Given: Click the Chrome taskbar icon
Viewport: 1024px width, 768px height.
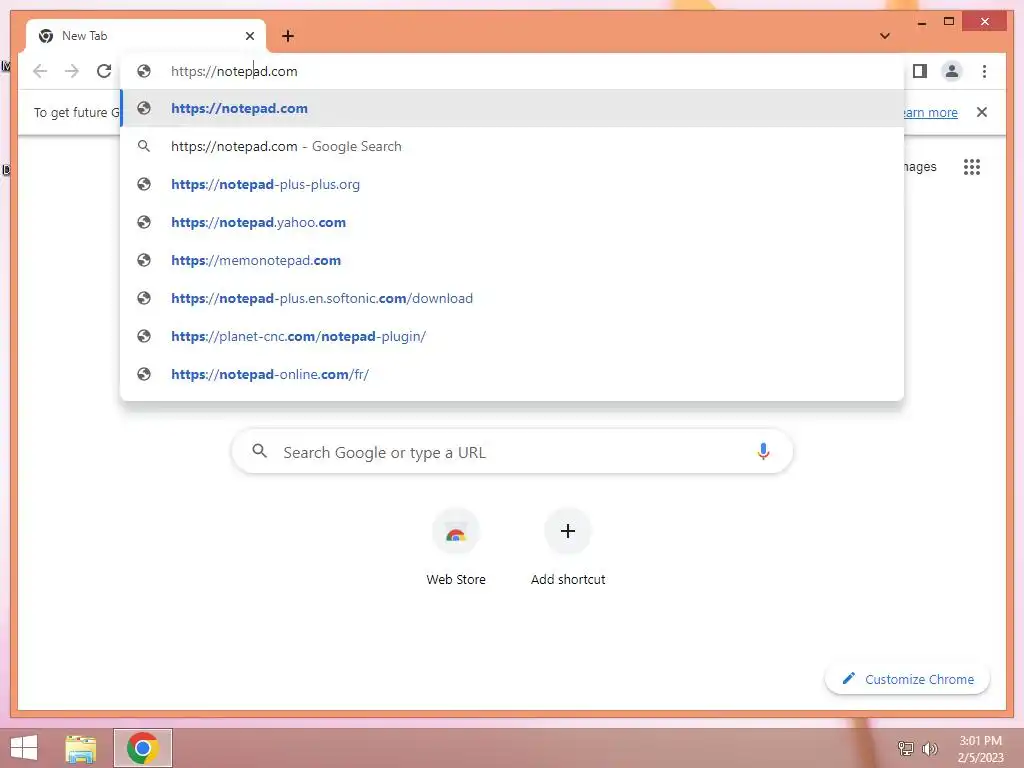Looking at the screenshot, I should click(143, 748).
